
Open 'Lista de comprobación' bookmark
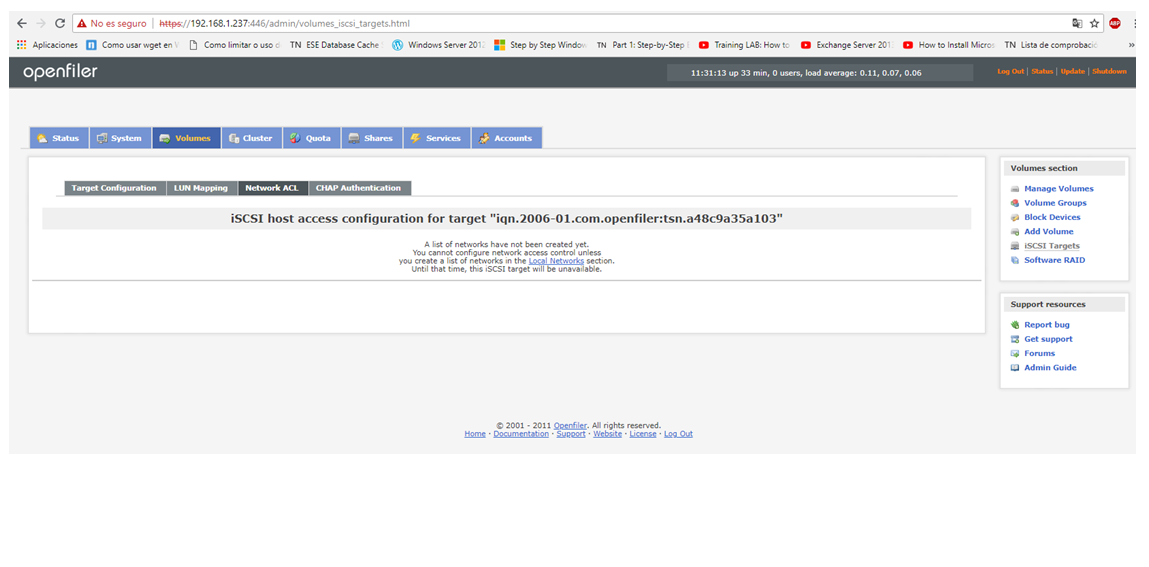tap(1051, 45)
